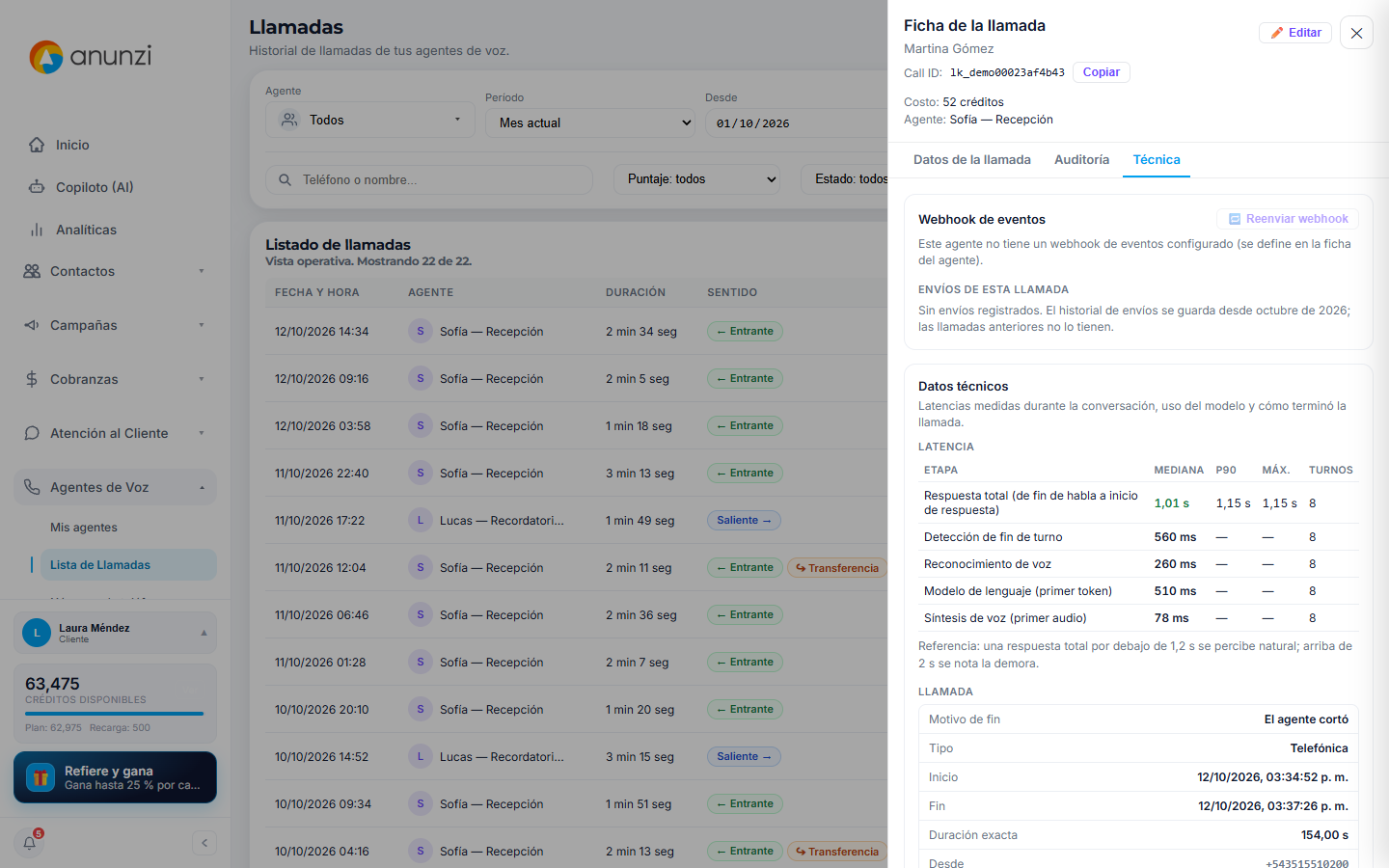Open the Inicio home icon

pos(37,145)
